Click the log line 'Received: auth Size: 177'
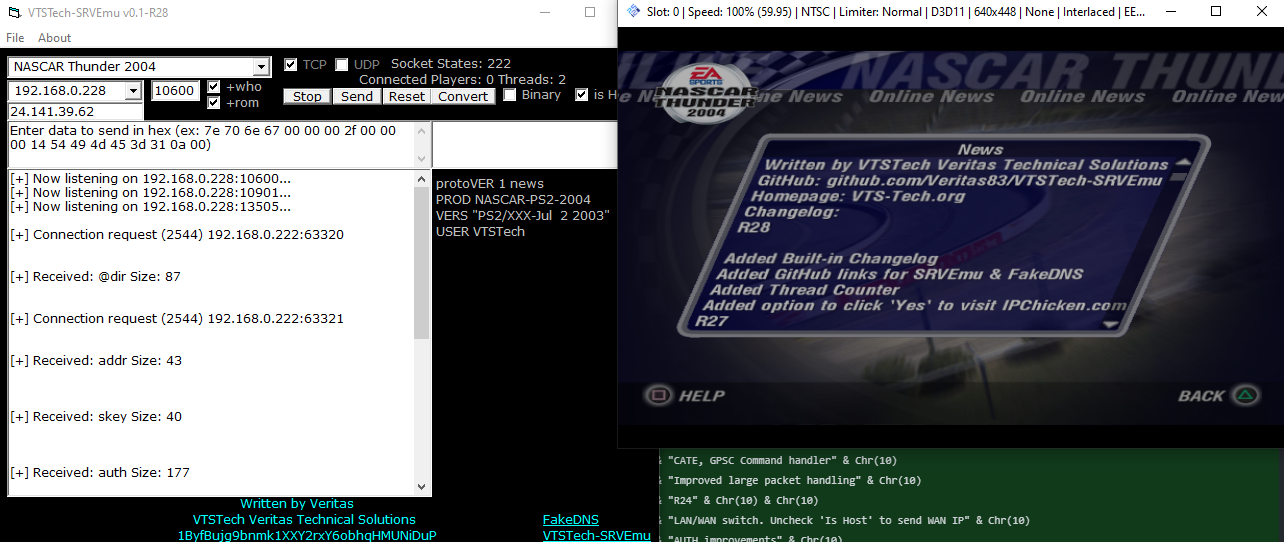Screen dimensions: 1284x542 point(100,472)
